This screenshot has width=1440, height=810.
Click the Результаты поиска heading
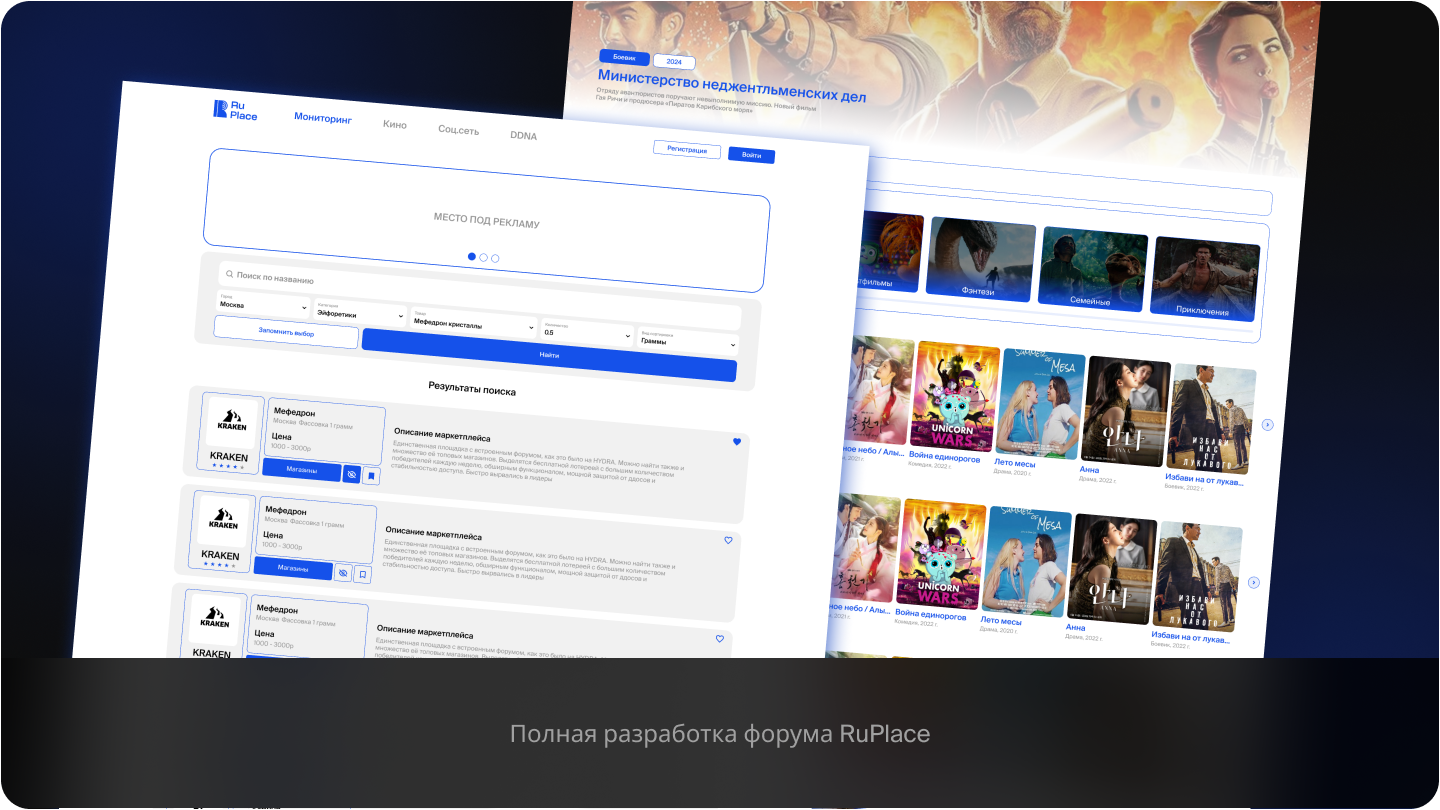(472, 388)
